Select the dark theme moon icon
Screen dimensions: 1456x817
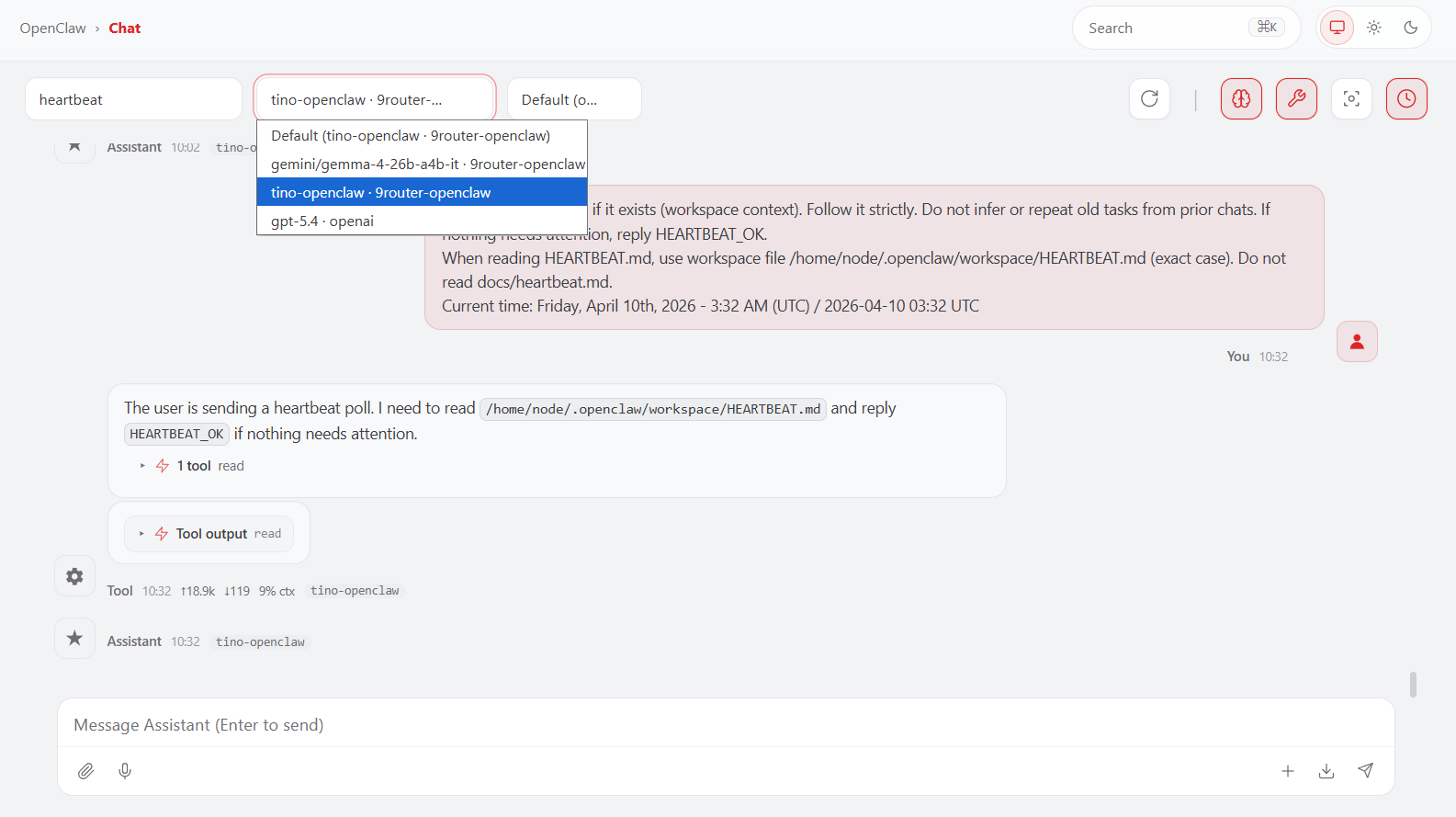[1411, 28]
